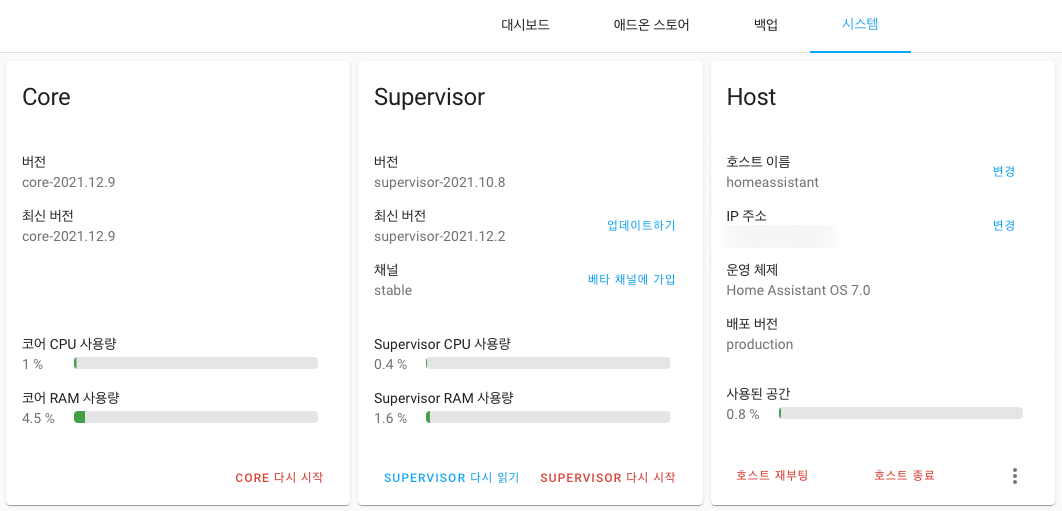Click 베타 채널에 가입 link
The image size is (1062, 511).
coord(631,279)
